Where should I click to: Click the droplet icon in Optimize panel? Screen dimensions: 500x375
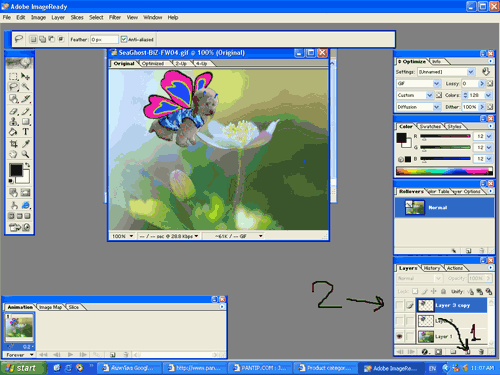(486, 71)
